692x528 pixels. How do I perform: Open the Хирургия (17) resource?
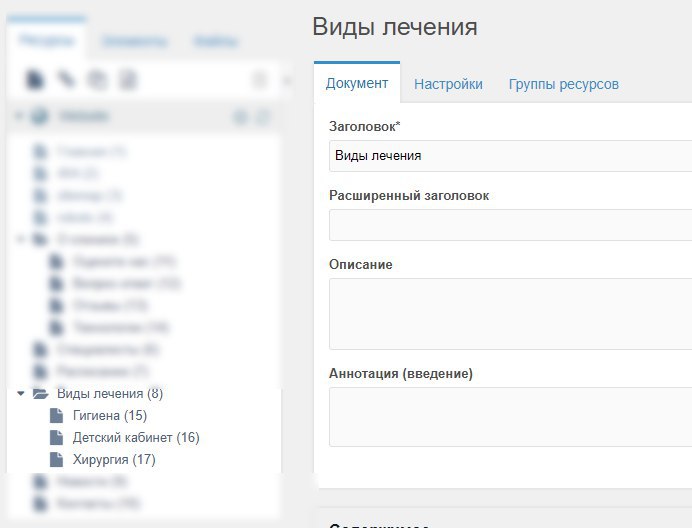click(x=114, y=460)
